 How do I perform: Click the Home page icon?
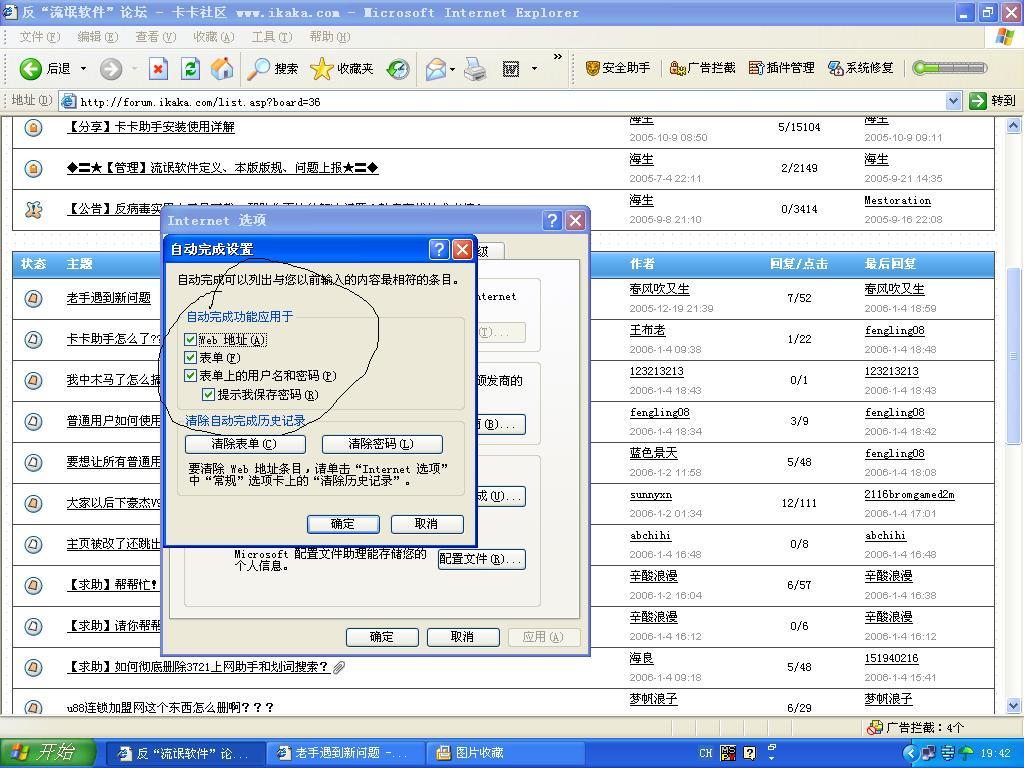pyautogui.click(x=221, y=69)
